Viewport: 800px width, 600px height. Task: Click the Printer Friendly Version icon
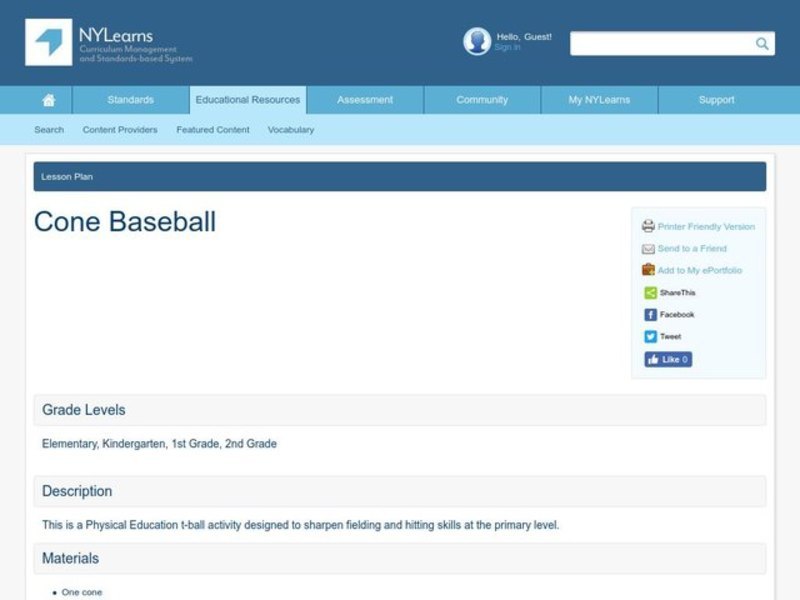pos(648,226)
